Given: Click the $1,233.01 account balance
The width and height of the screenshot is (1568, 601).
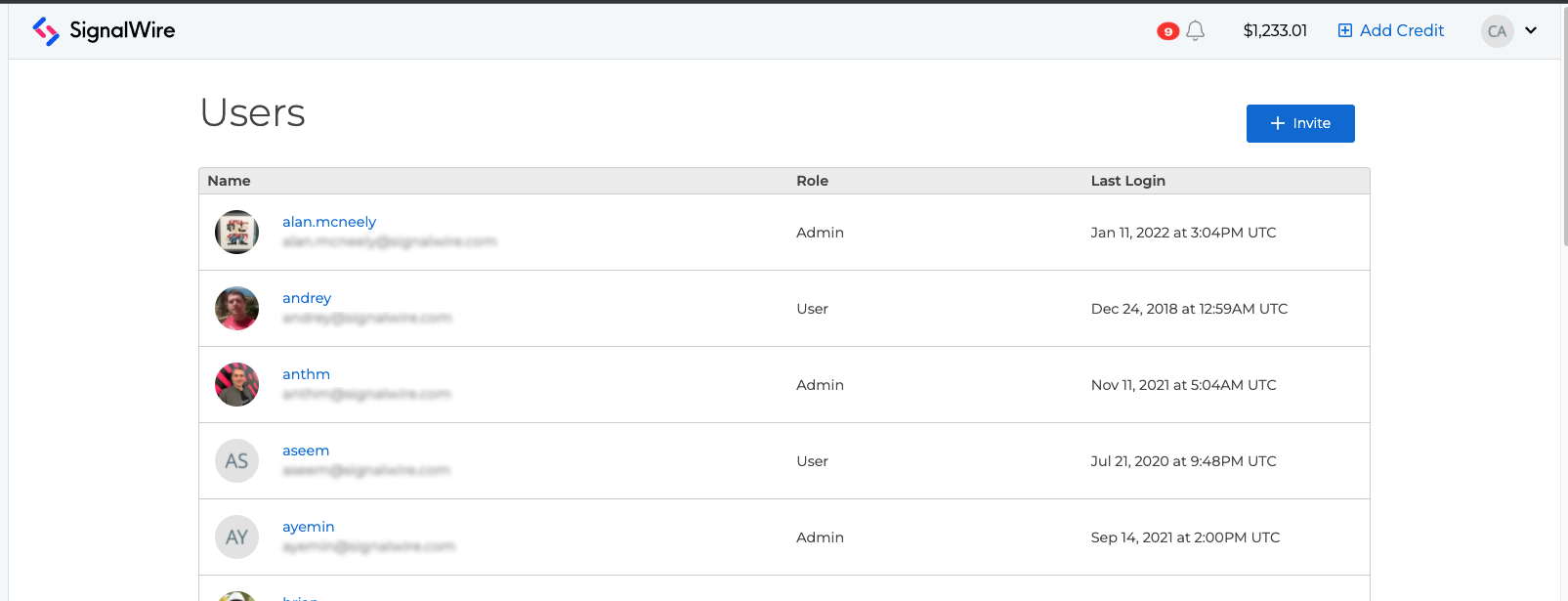Looking at the screenshot, I should coord(1275,31).
